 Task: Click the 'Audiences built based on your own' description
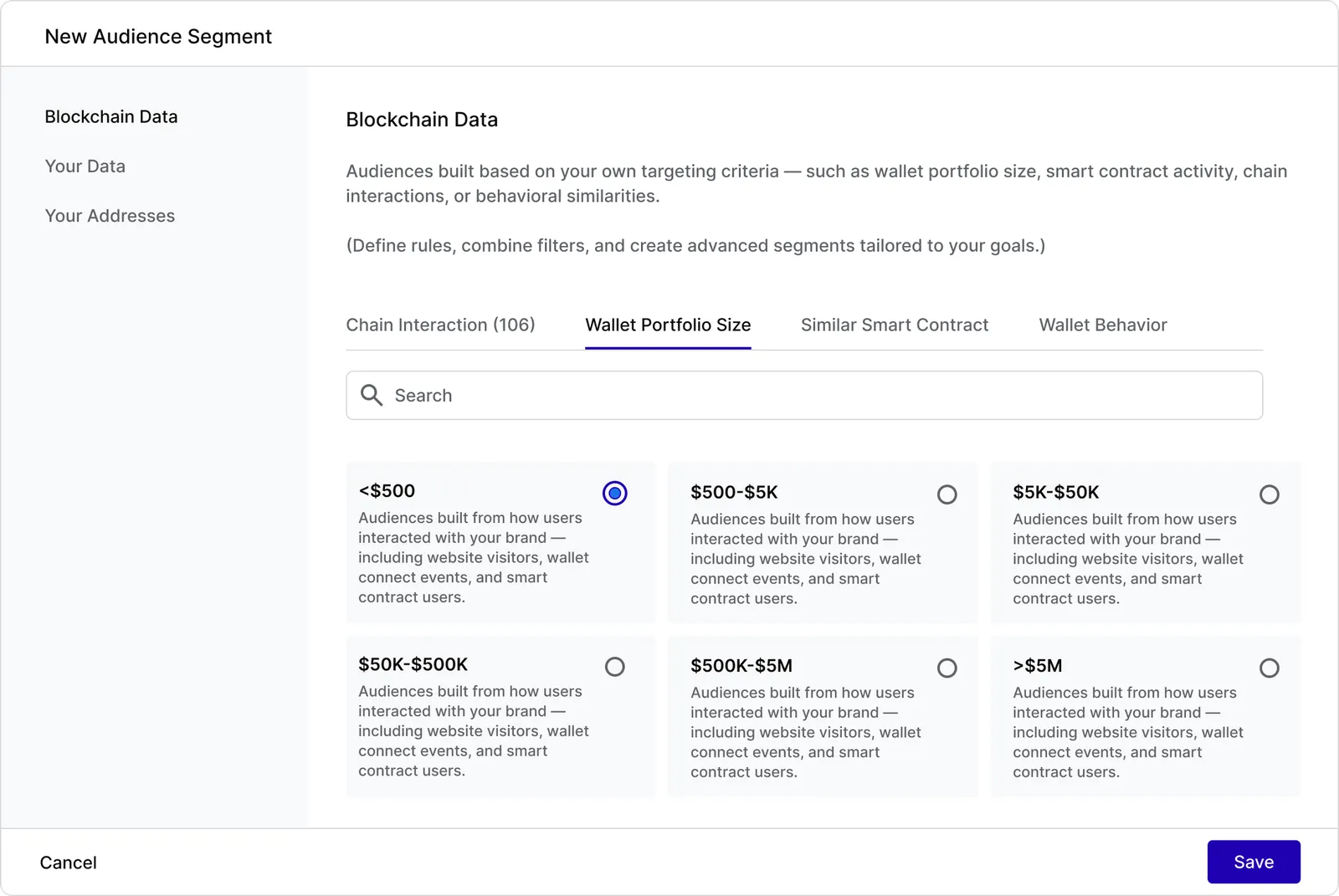(x=817, y=183)
